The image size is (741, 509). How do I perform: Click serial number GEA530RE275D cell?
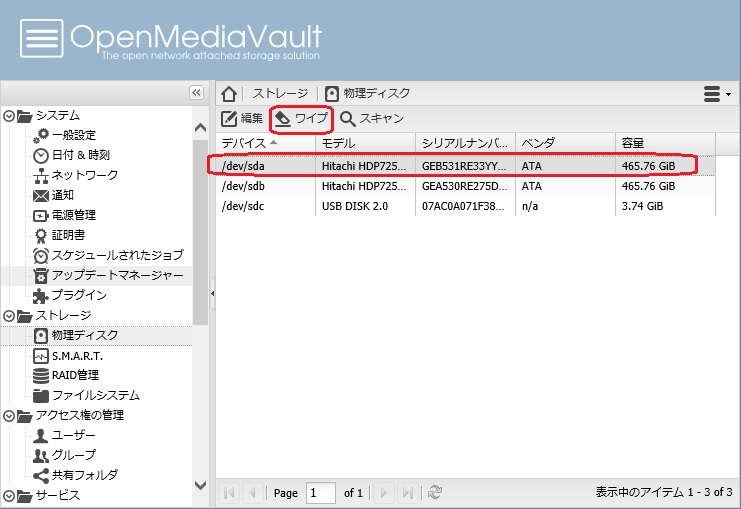point(464,186)
